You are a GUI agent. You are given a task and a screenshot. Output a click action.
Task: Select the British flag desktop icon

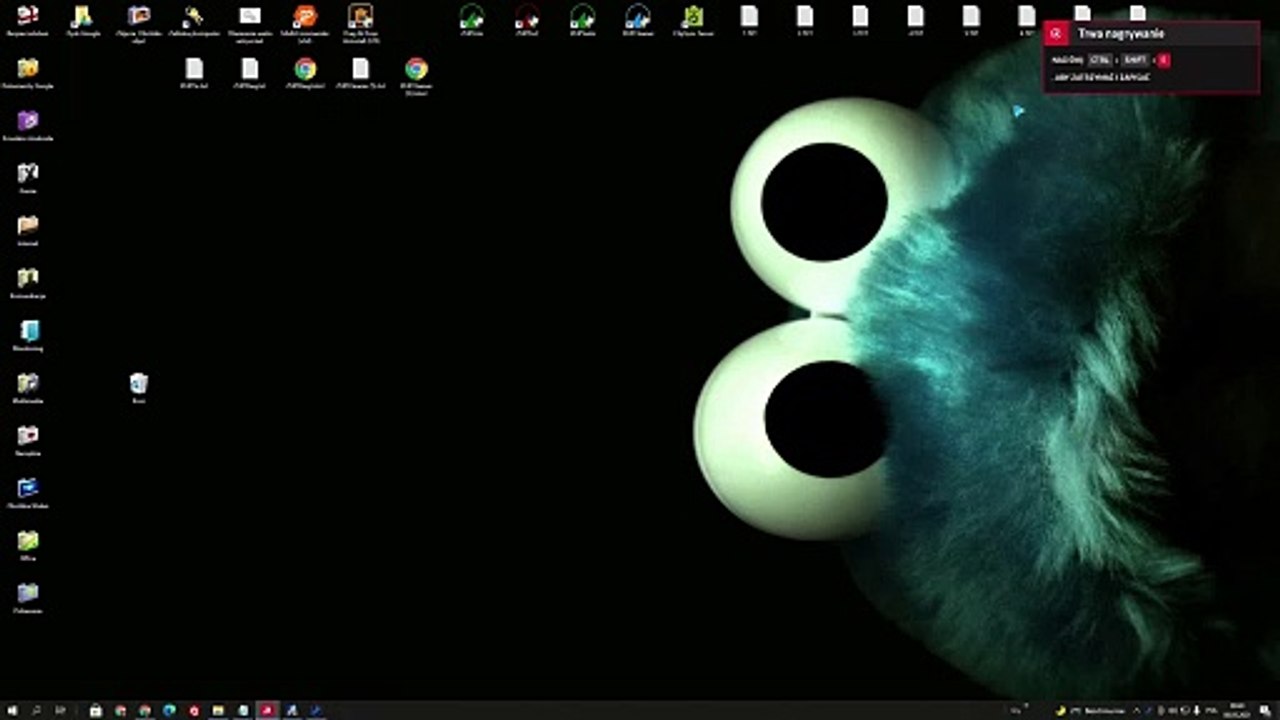point(28,15)
